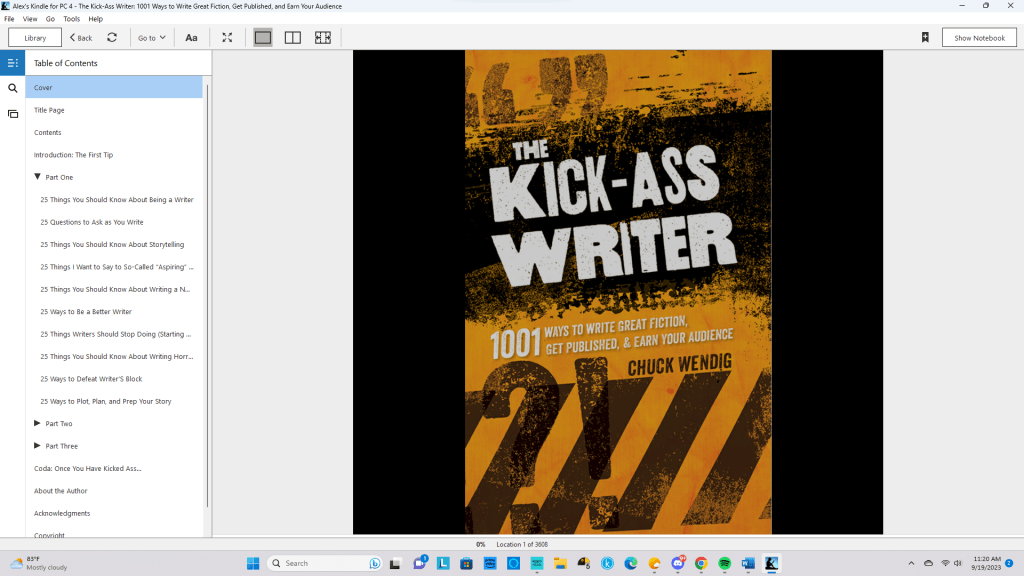Expand the Part Three section
The height and width of the screenshot is (576, 1024).
pos(37,446)
